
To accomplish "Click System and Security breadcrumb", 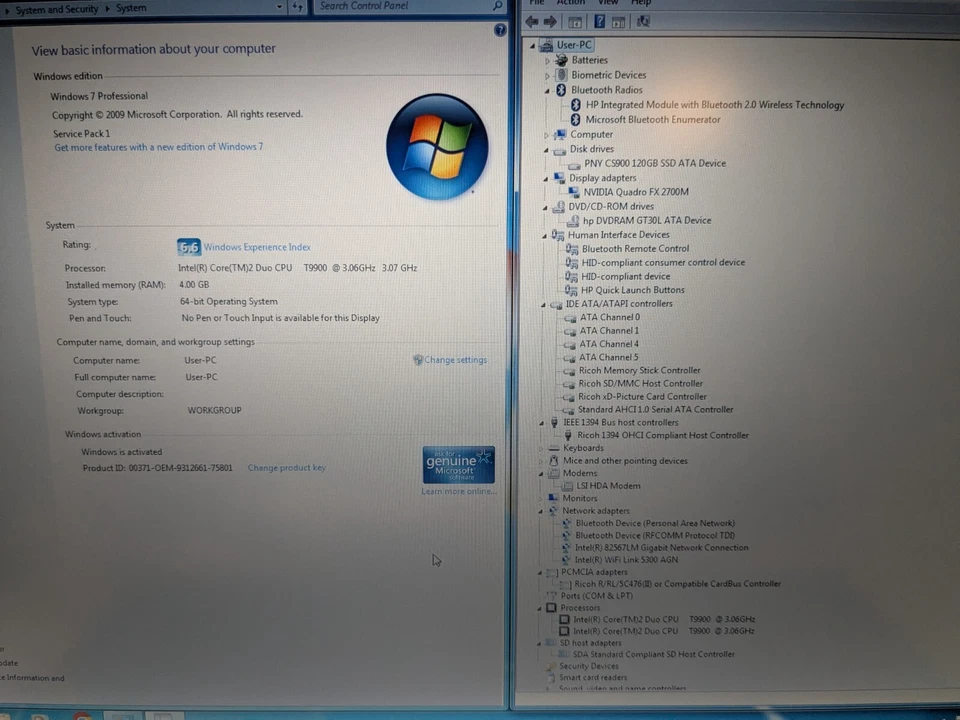I will (x=56, y=9).
